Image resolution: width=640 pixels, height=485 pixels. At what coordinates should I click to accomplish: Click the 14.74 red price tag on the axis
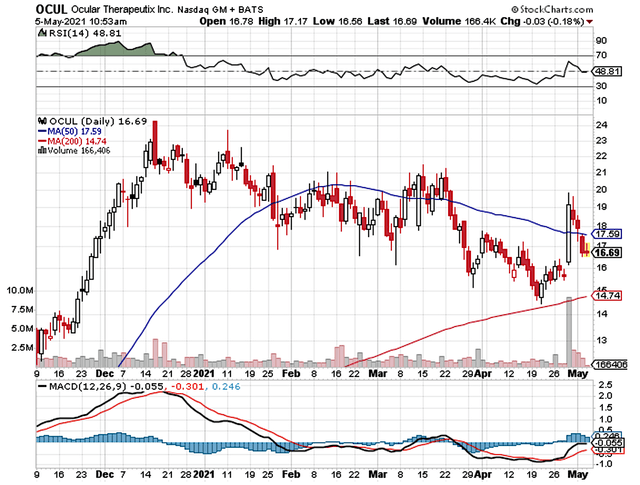608,296
